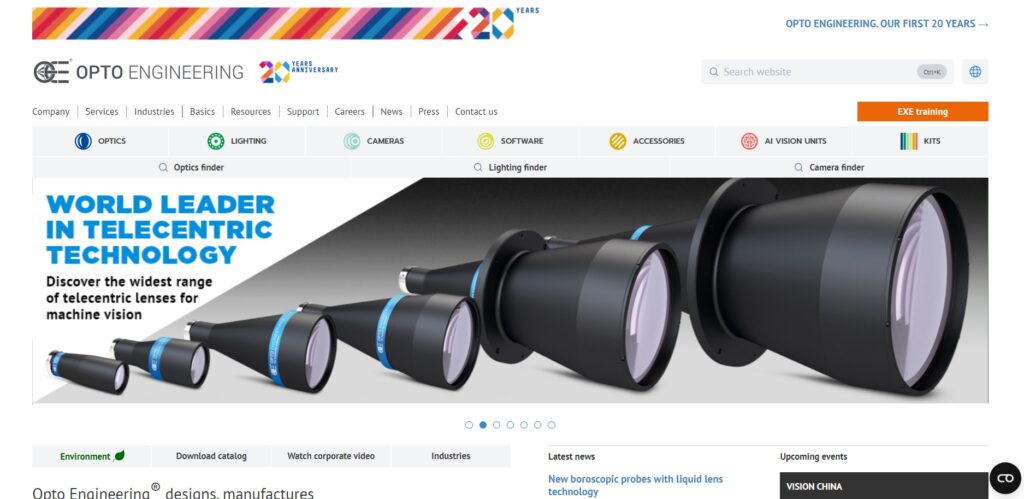Image resolution: width=1024 pixels, height=499 pixels.
Task: Click the EXE training button
Action: (922, 112)
